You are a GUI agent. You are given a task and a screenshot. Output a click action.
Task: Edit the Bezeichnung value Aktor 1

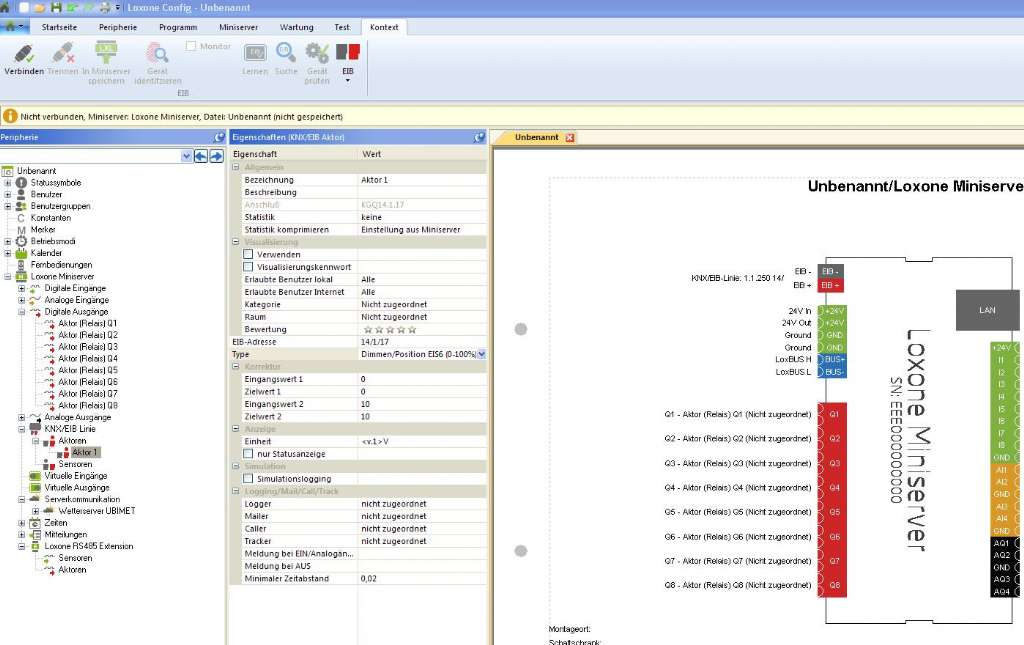click(423, 180)
